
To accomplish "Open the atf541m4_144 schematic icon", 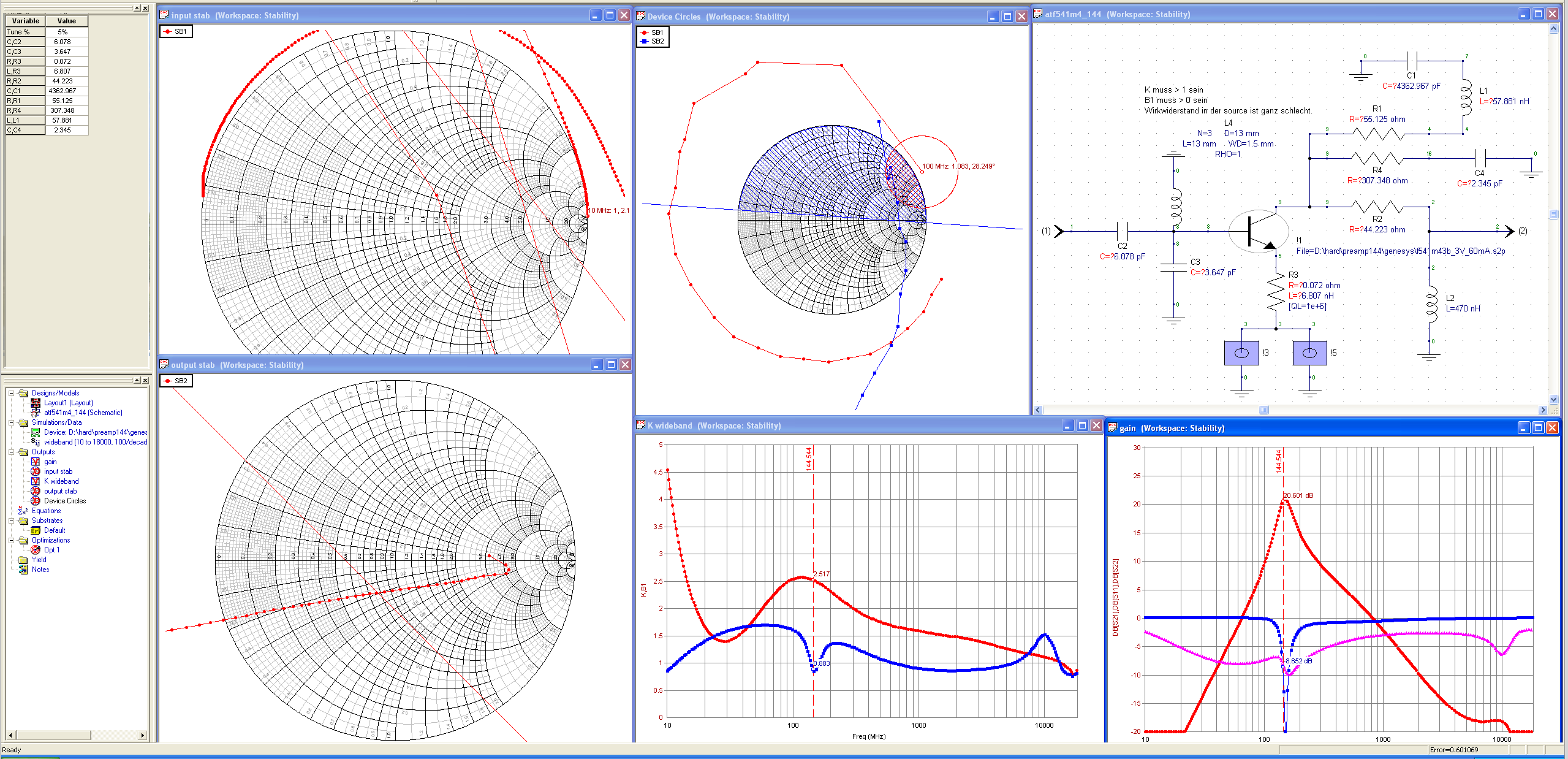I will coord(36,413).
